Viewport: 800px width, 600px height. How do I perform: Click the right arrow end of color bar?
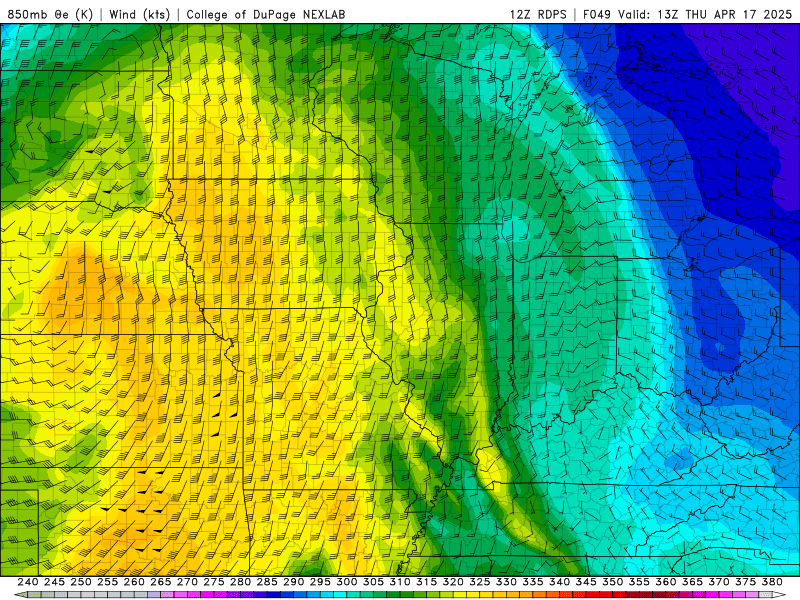(x=779, y=595)
